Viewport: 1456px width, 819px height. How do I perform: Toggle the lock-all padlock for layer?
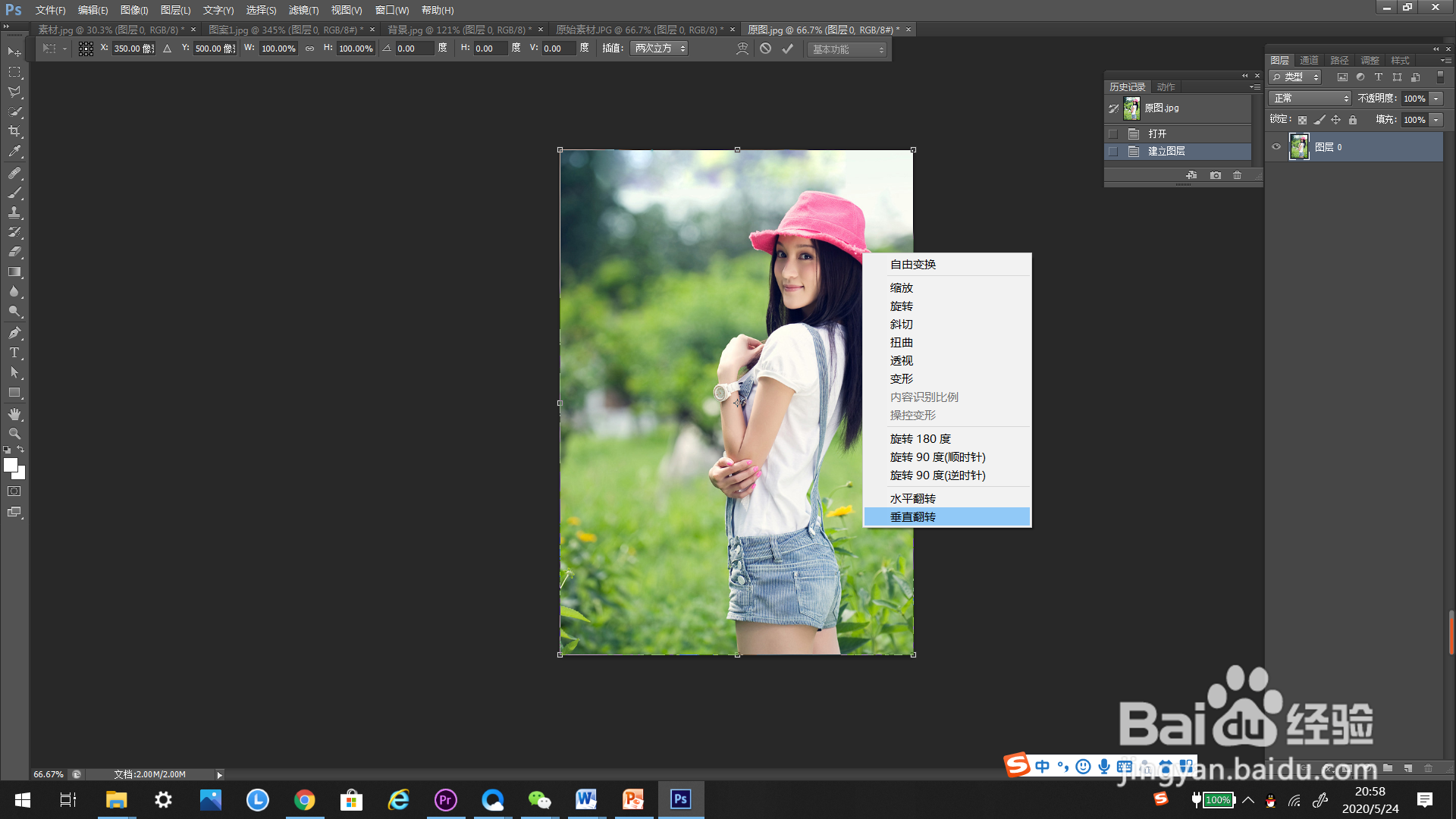coord(1353,120)
